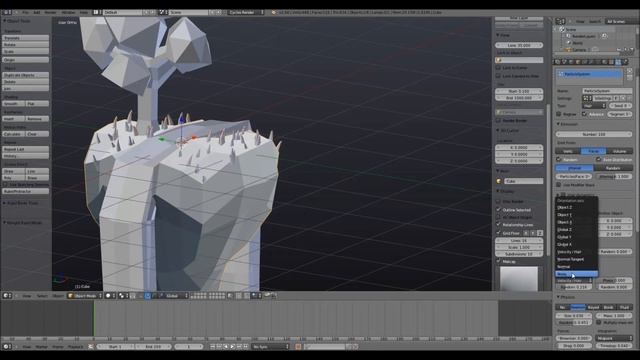Viewport: 640px width, 360px height.
Task: Click the particle system Name field
Action: tap(607, 91)
